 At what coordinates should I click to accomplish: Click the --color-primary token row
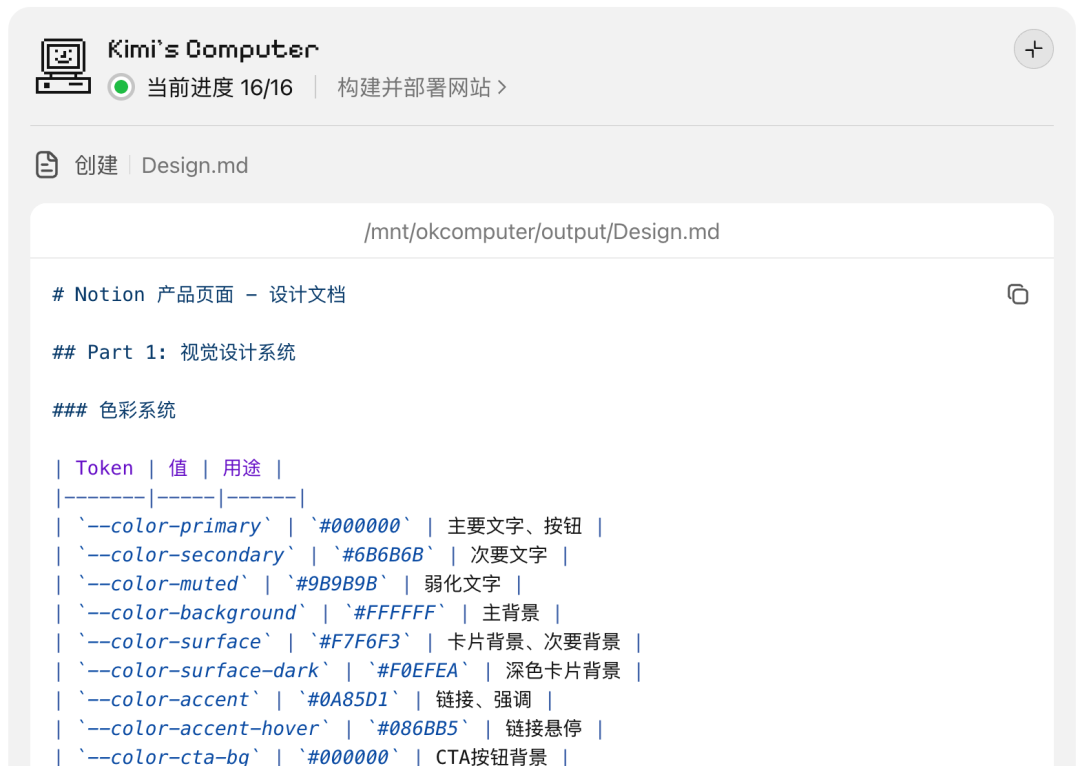169,526
